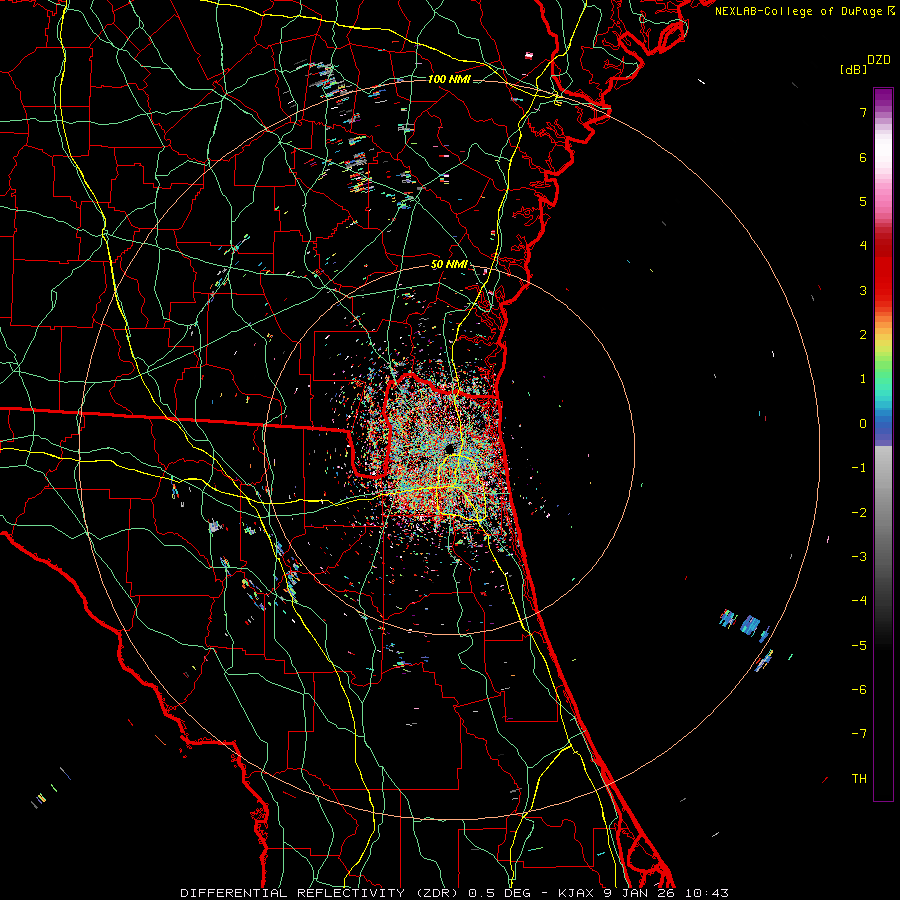The height and width of the screenshot is (900, 900).
Task: Click the 9 JAN 26 date text
Action: [641, 893]
